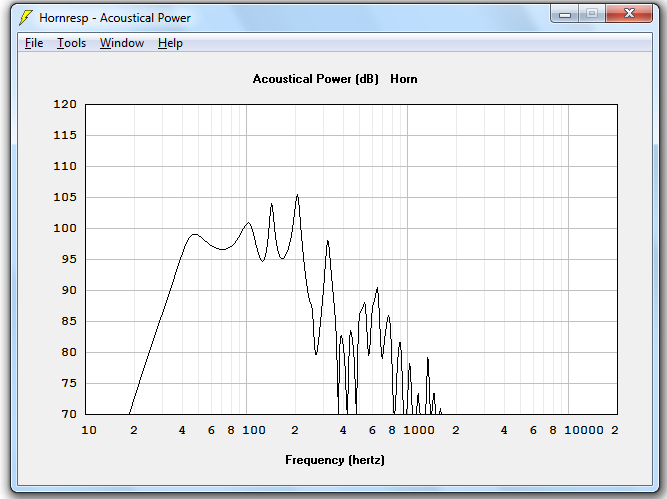The width and height of the screenshot is (667, 499).
Task: Close the Acoustical Power window
Action: click(629, 14)
